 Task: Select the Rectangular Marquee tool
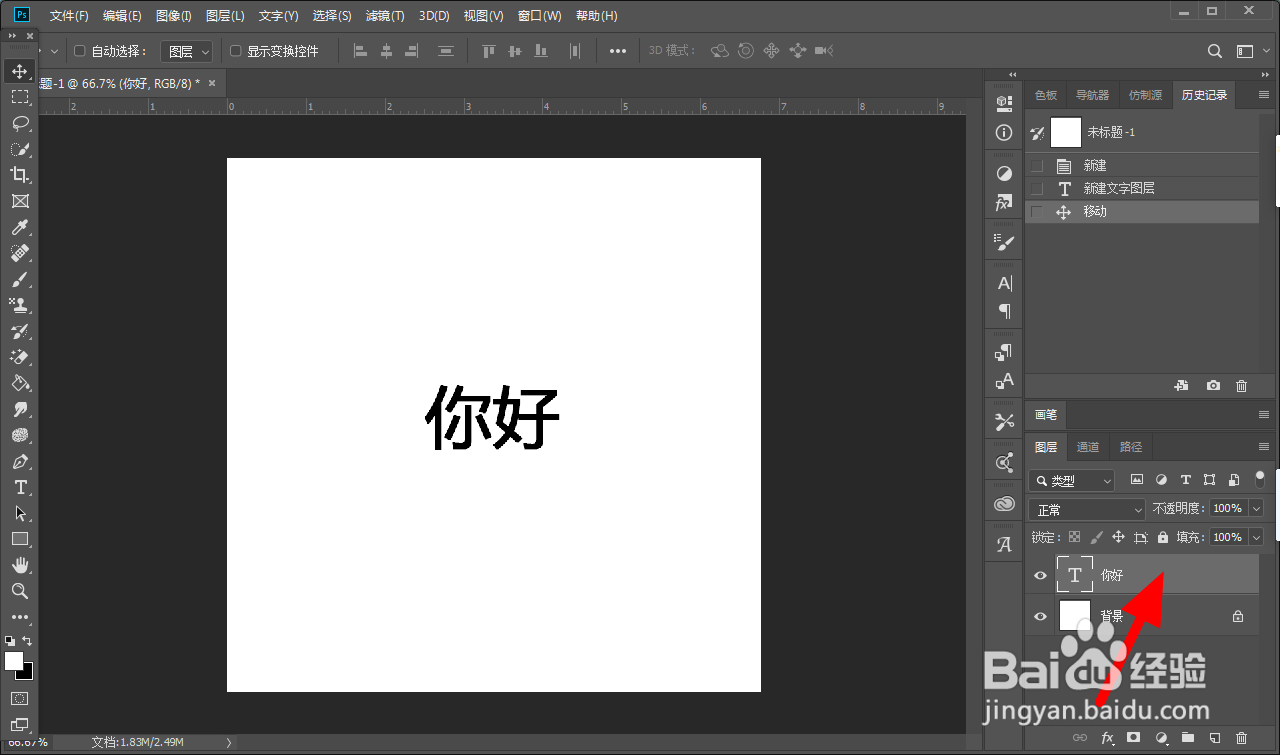pyautogui.click(x=19, y=97)
